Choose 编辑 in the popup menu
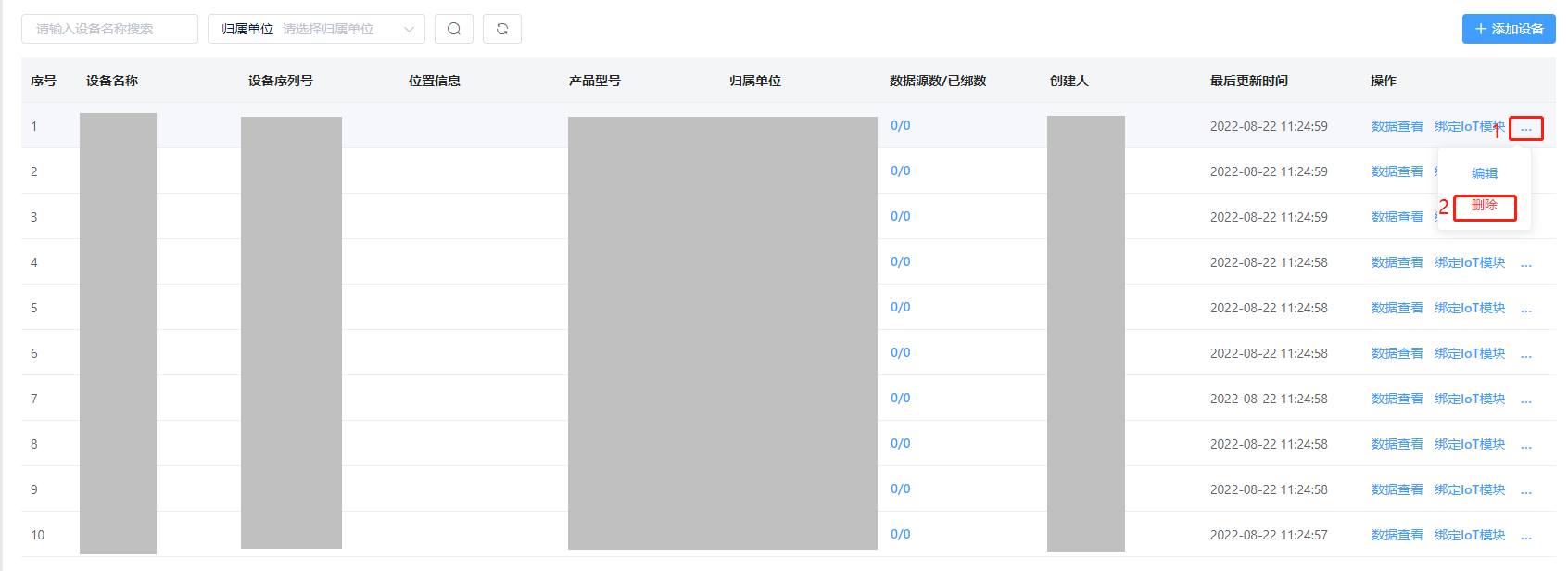The width and height of the screenshot is (1568, 571). point(1485,173)
